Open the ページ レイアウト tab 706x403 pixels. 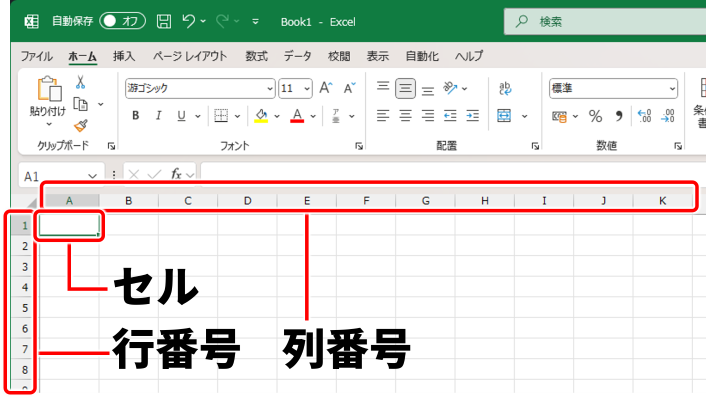(x=190, y=56)
